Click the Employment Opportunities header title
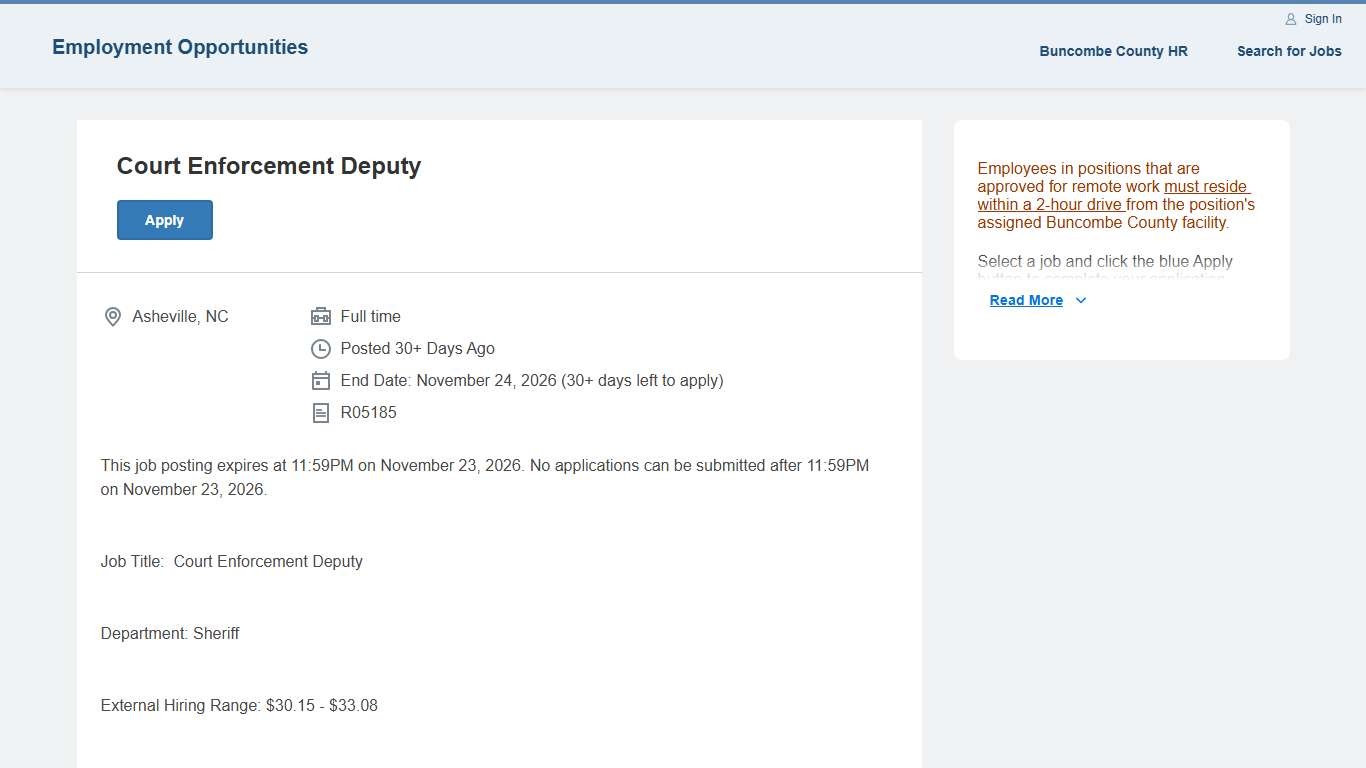This screenshot has width=1366, height=768. coord(180,47)
